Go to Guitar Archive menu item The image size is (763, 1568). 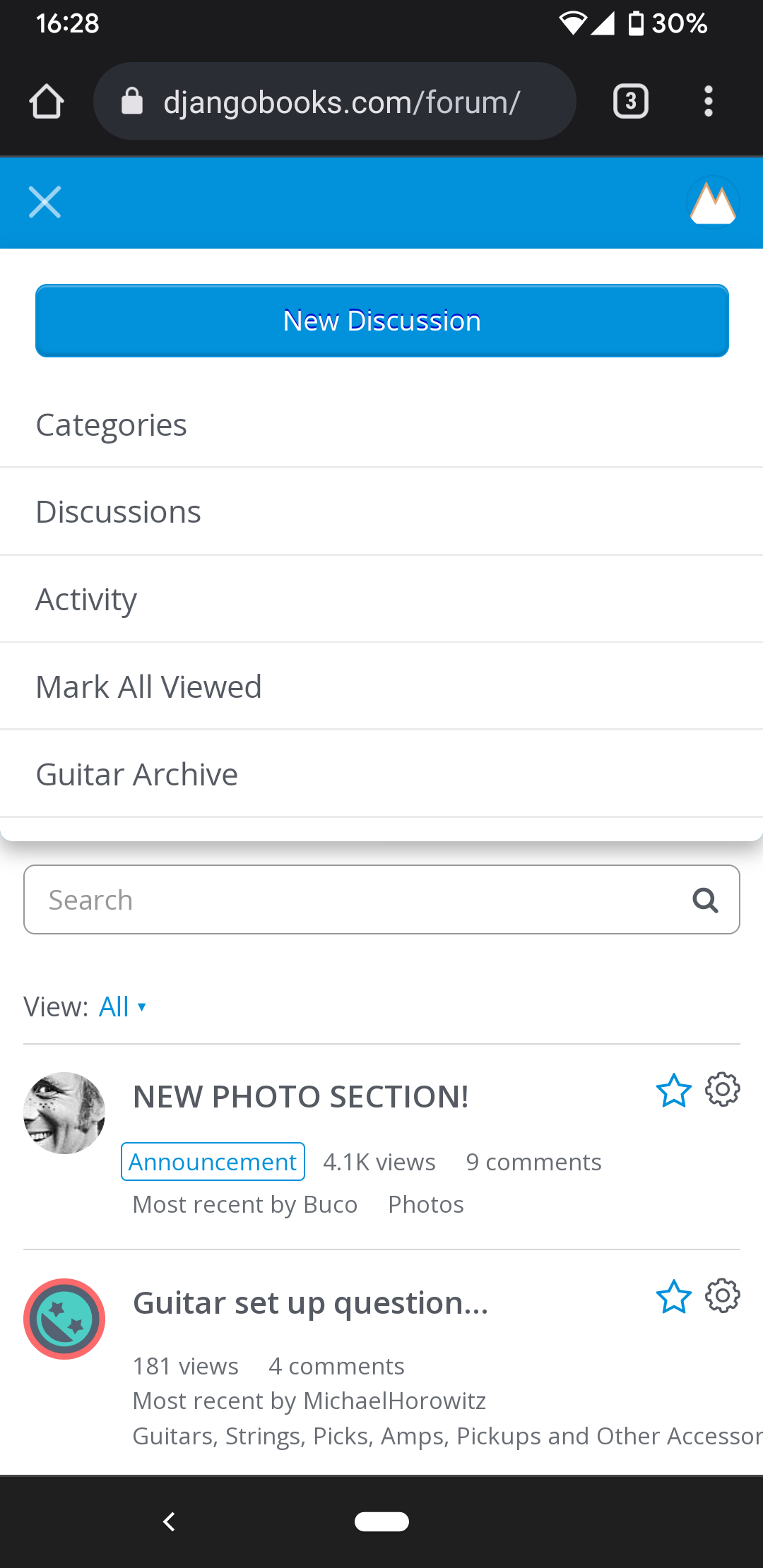[136, 775]
